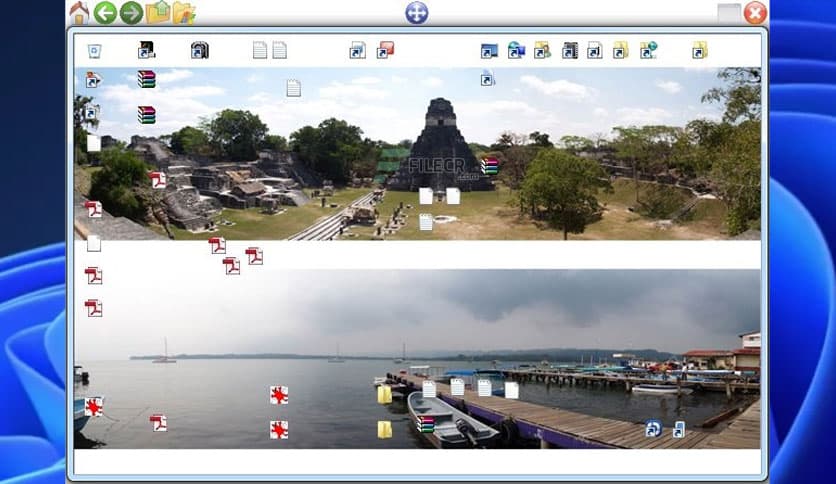Viewport: 836px width, 484px height.
Task: Open the red splat icon at the lake's left edge
Action: pos(94,407)
